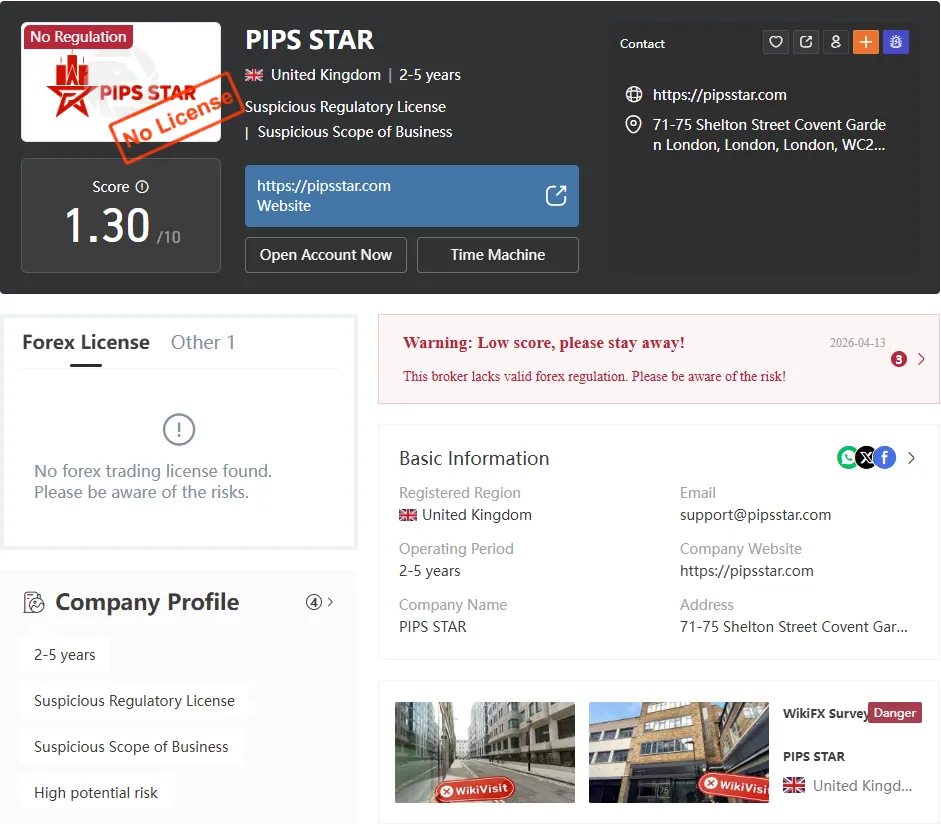This screenshot has width=941, height=824.
Task: Click the user profile icon in Contact header
Action: pyautogui.click(x=835, y=42)
